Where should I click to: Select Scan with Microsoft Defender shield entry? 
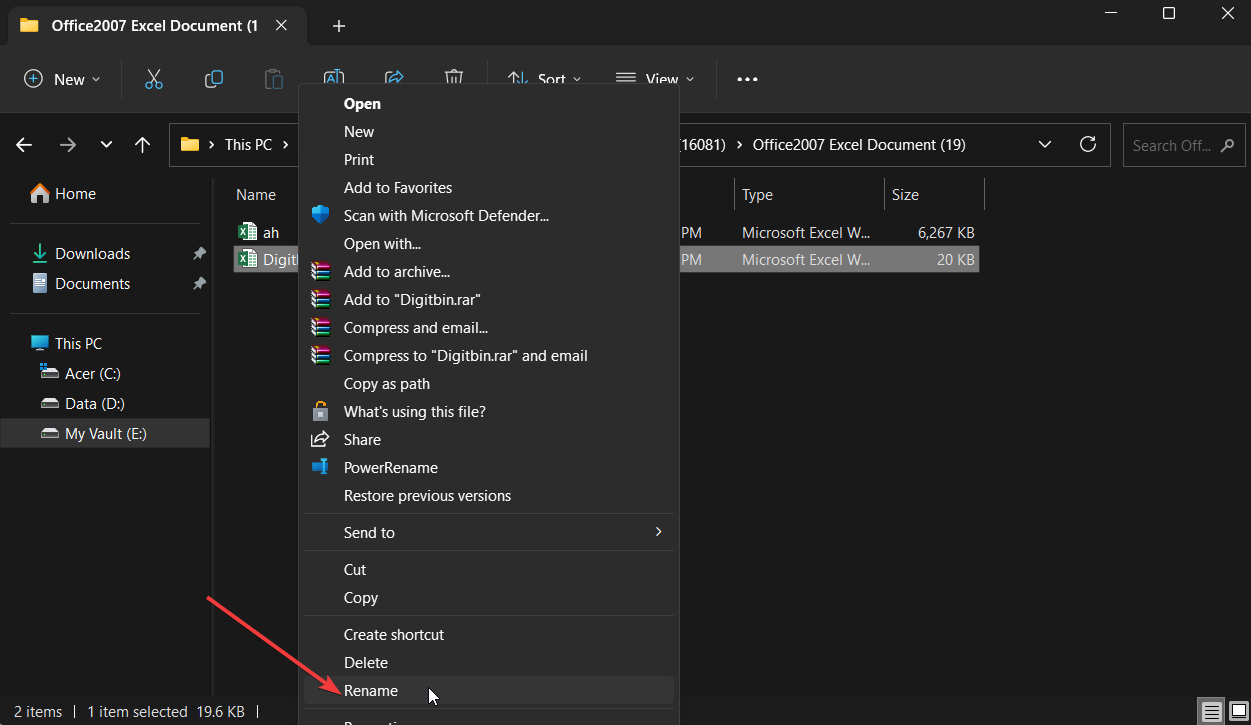pos(489,215)
